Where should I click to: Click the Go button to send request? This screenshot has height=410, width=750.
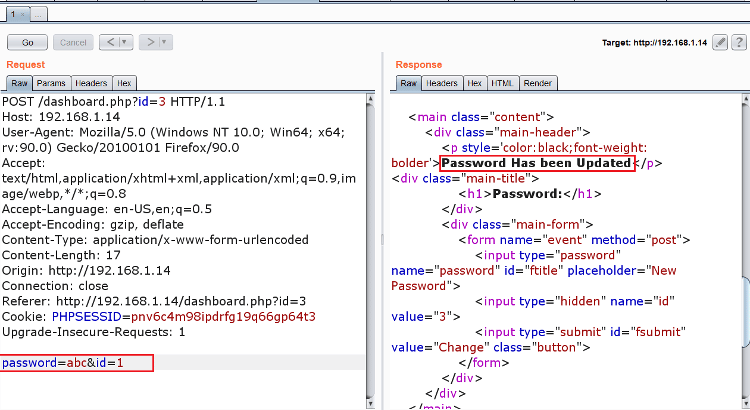point(27,42)
